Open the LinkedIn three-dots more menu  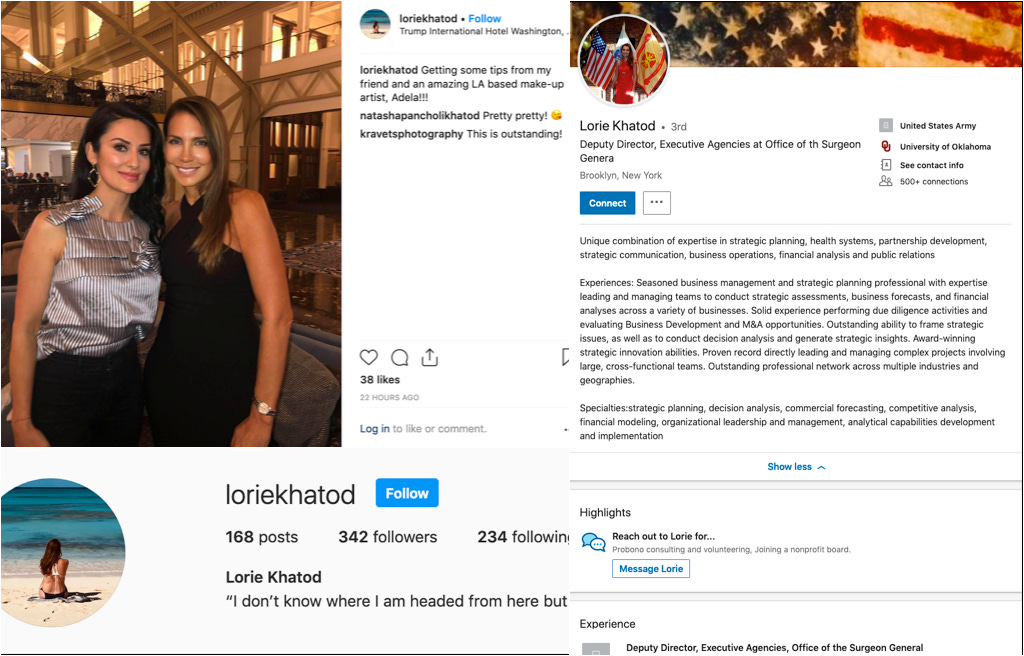[x=656, y=203]
